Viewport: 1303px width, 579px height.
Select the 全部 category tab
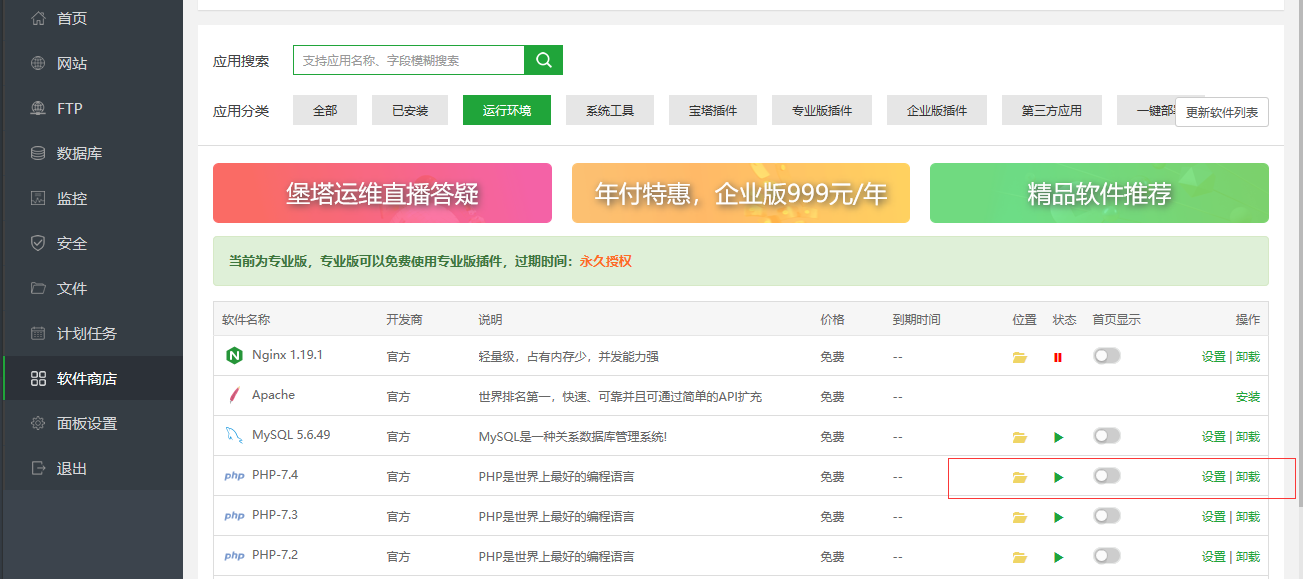(x=325, y=111)
